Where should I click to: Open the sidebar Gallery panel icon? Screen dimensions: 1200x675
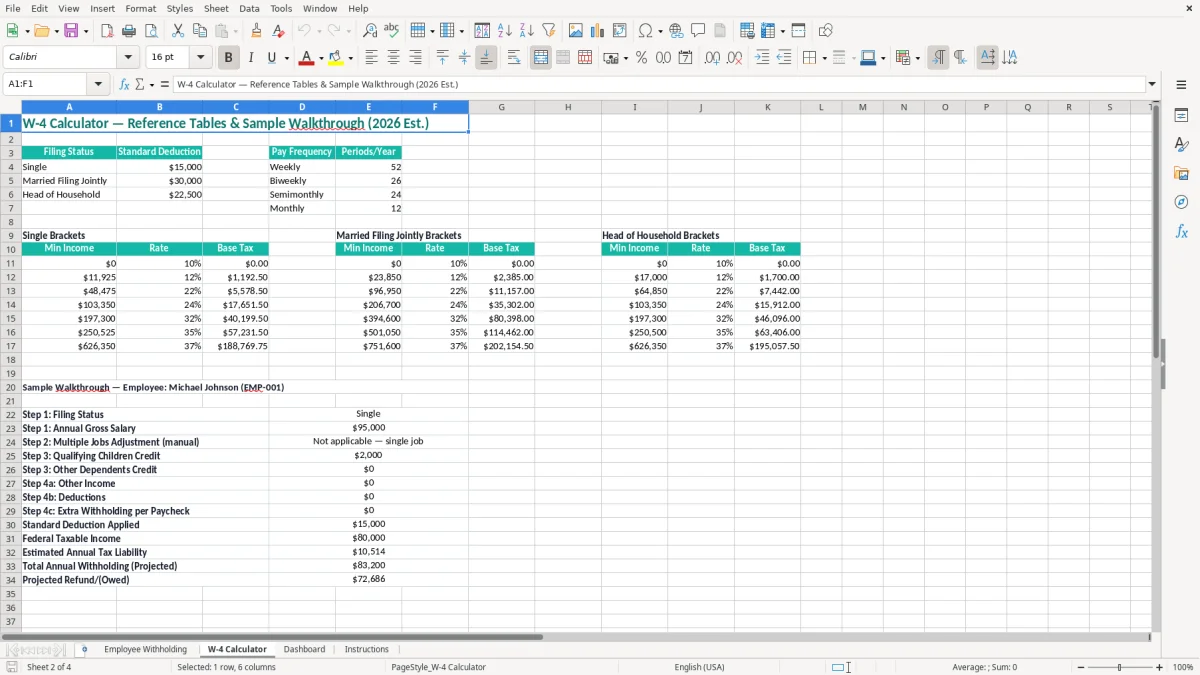pos(1181,174)
